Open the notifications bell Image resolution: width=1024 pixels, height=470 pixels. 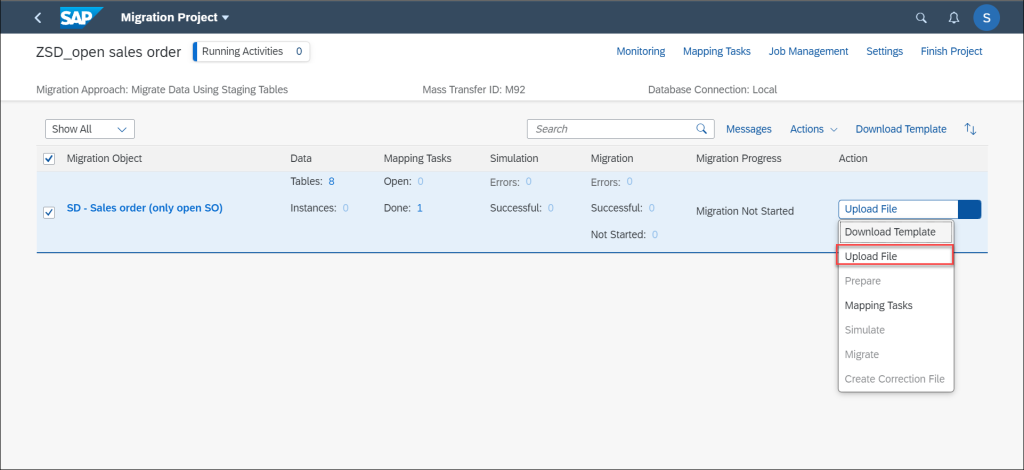(x=953, y=18)
